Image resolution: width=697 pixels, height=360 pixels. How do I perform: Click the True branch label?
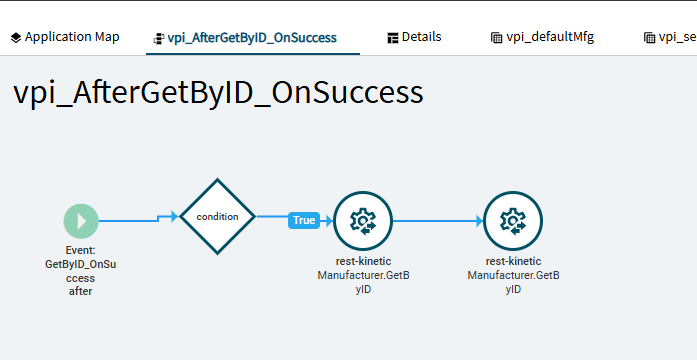pos(304,220)
